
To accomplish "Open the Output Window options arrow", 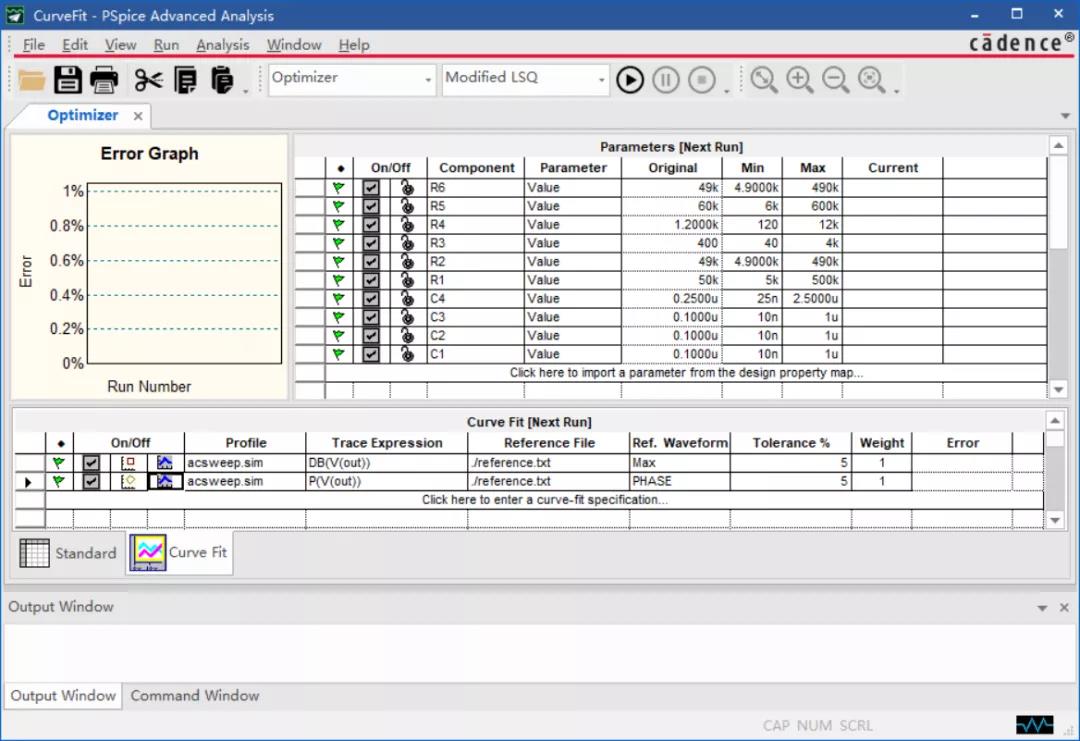I will (1042, 608).
